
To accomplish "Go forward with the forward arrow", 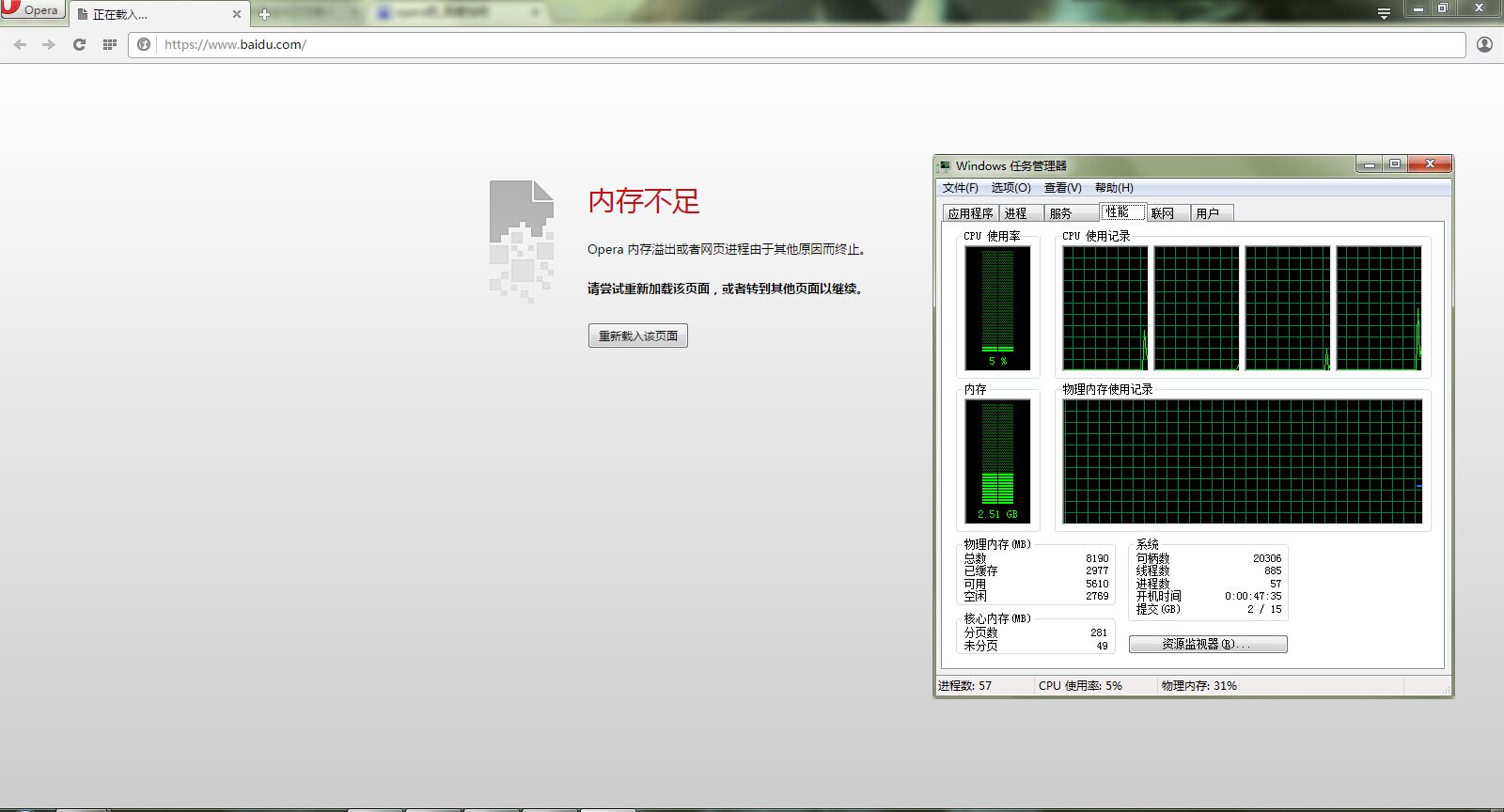I will coord(49,44).
